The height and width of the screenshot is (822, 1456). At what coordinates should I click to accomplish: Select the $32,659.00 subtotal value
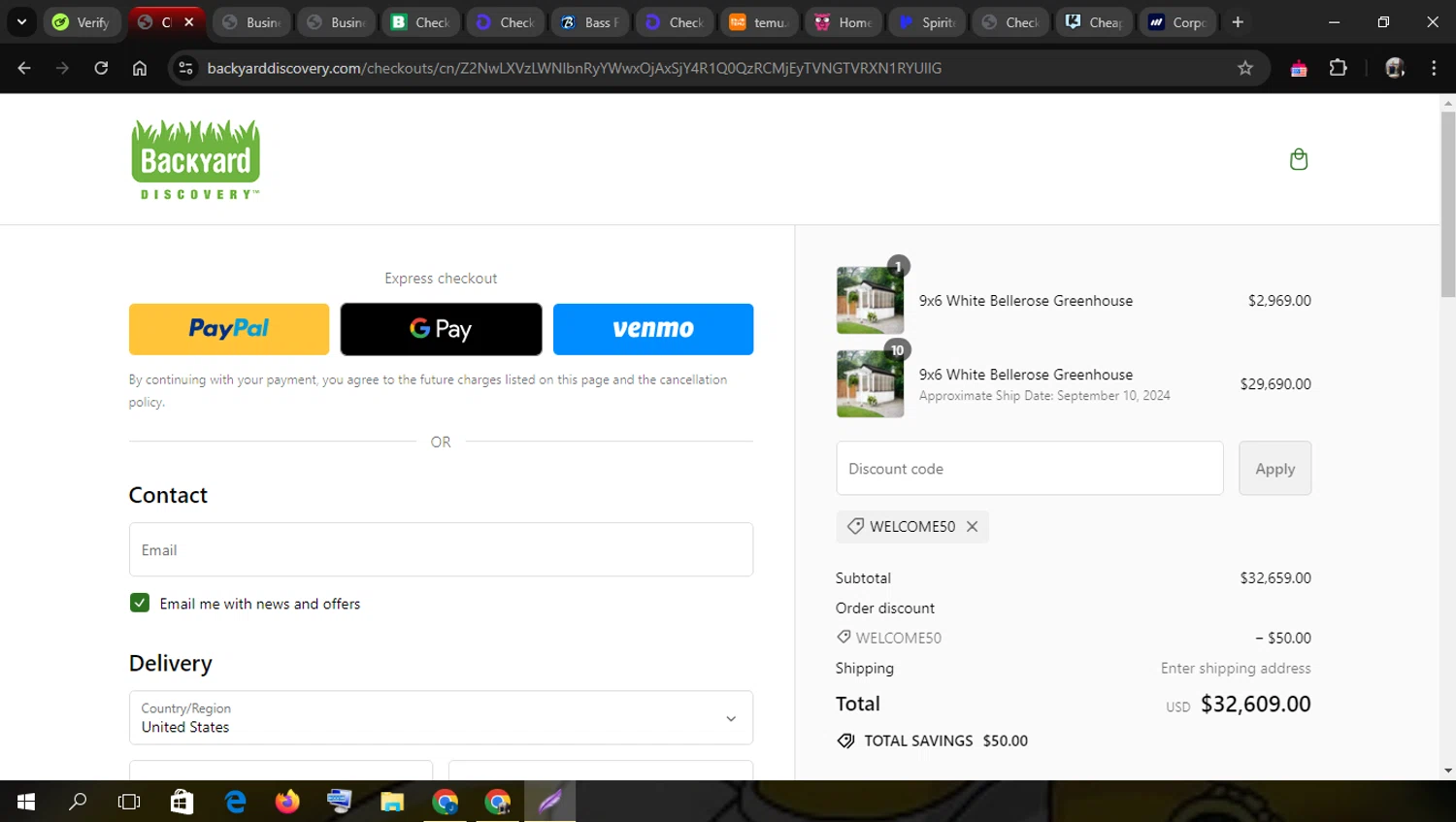pos(1275,577)
